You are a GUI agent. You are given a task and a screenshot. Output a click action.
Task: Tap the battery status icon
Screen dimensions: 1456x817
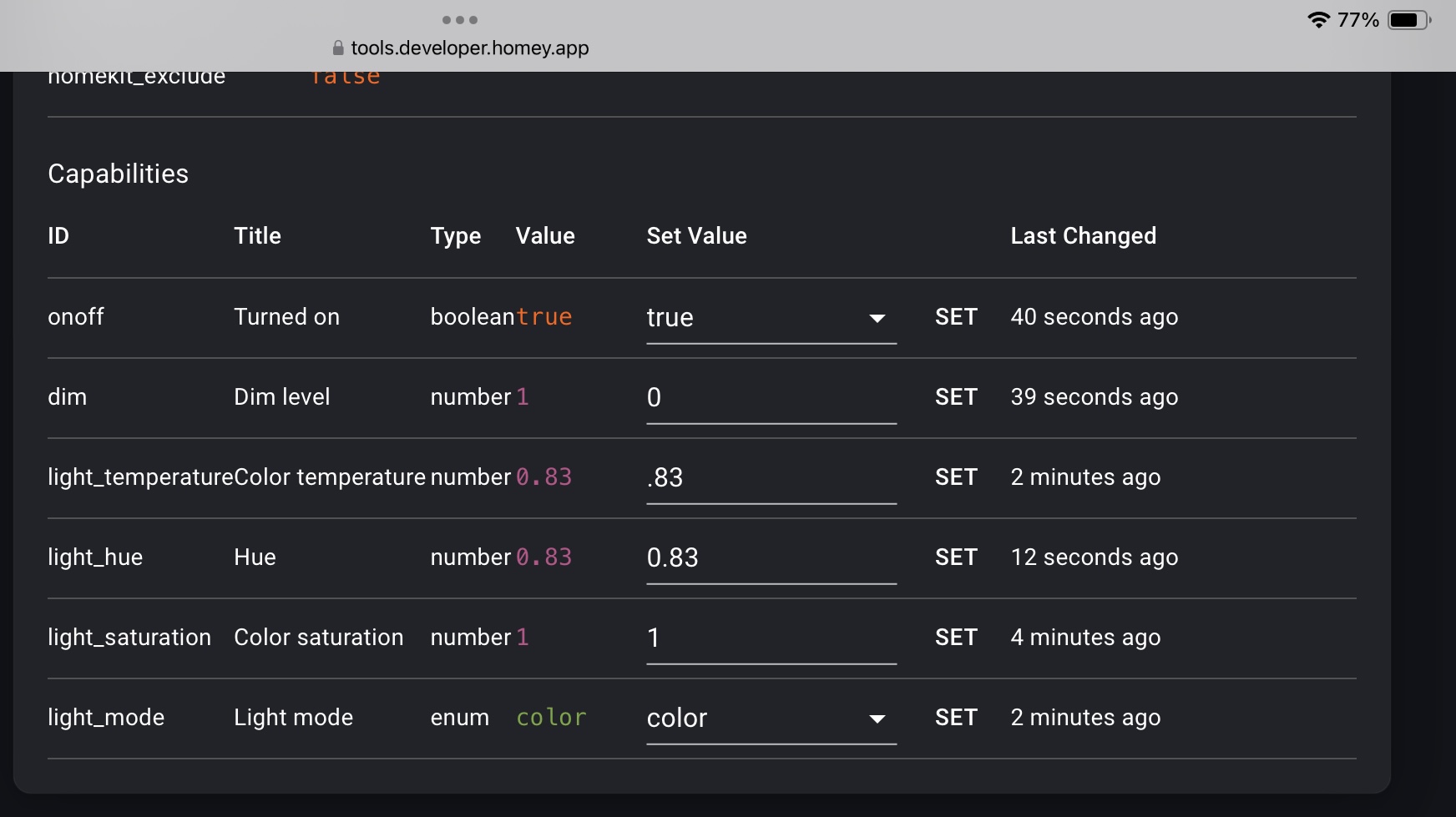point(1408,20)
